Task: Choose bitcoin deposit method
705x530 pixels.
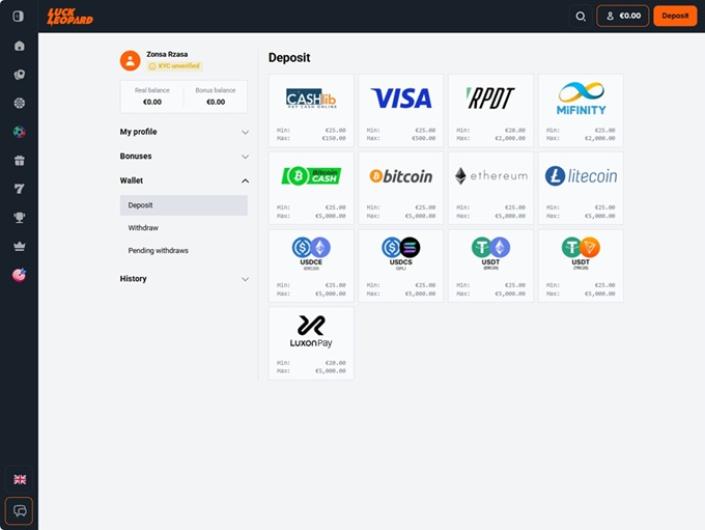Action: click(x=401, y=188)
